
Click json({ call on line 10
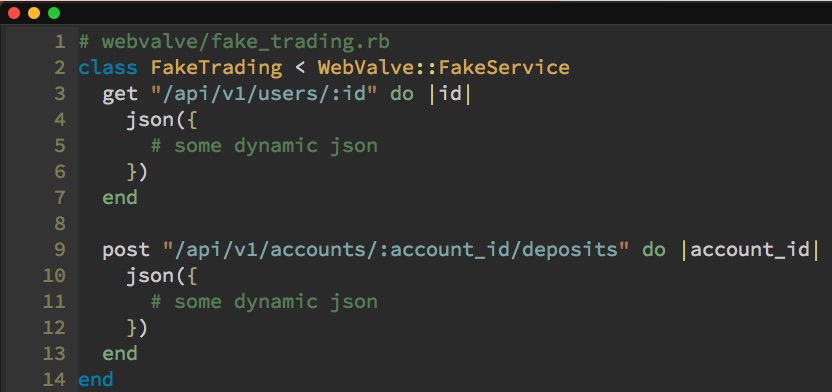point(162,276)
